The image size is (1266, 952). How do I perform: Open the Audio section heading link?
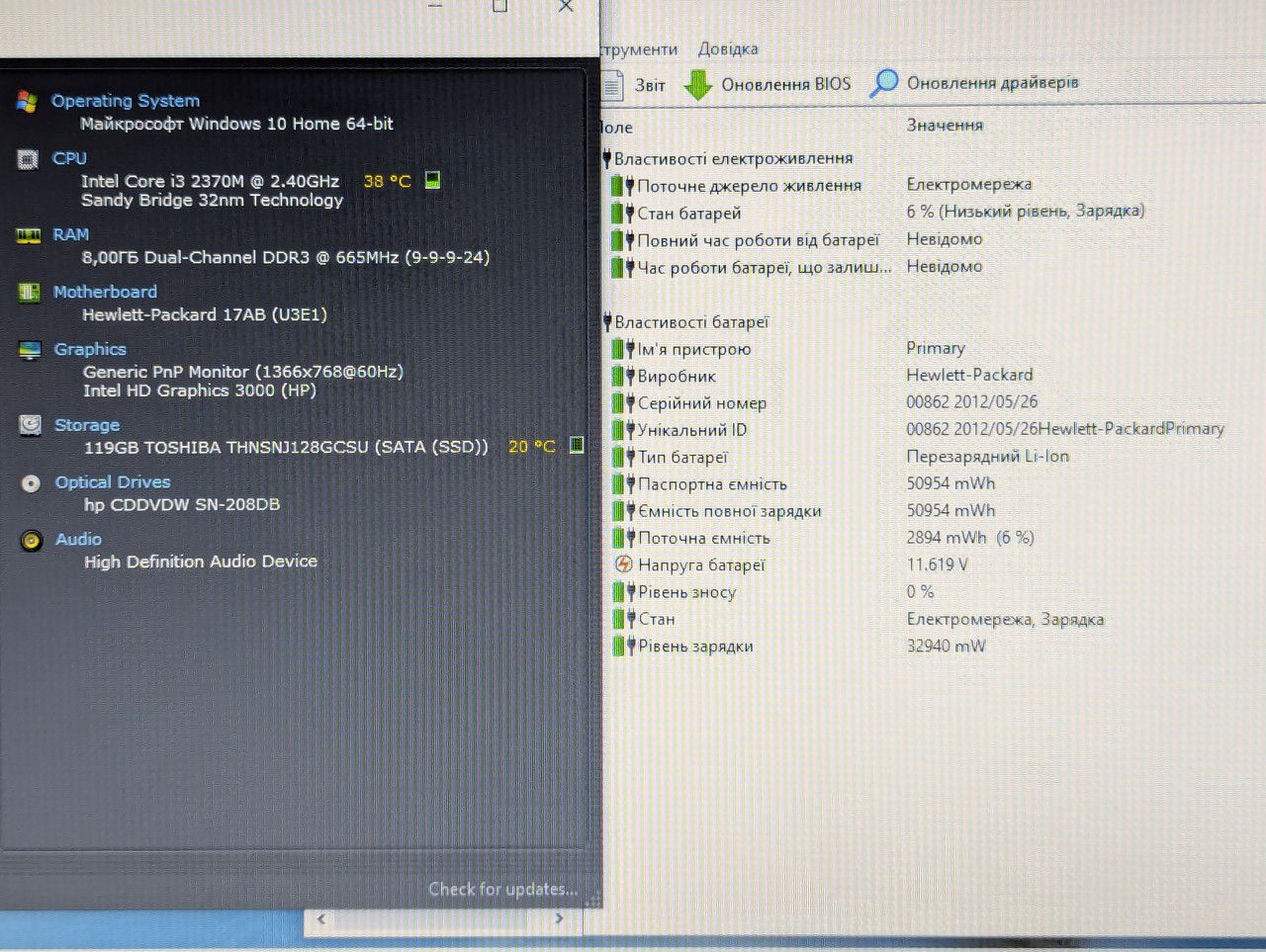(78, 539)
